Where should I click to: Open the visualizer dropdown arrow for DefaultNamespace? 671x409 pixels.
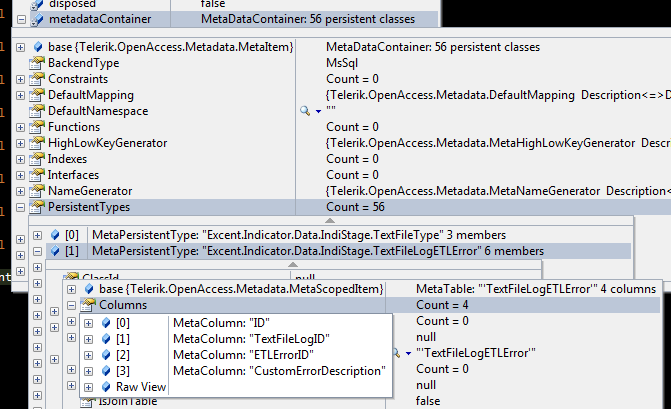point(317,111)
